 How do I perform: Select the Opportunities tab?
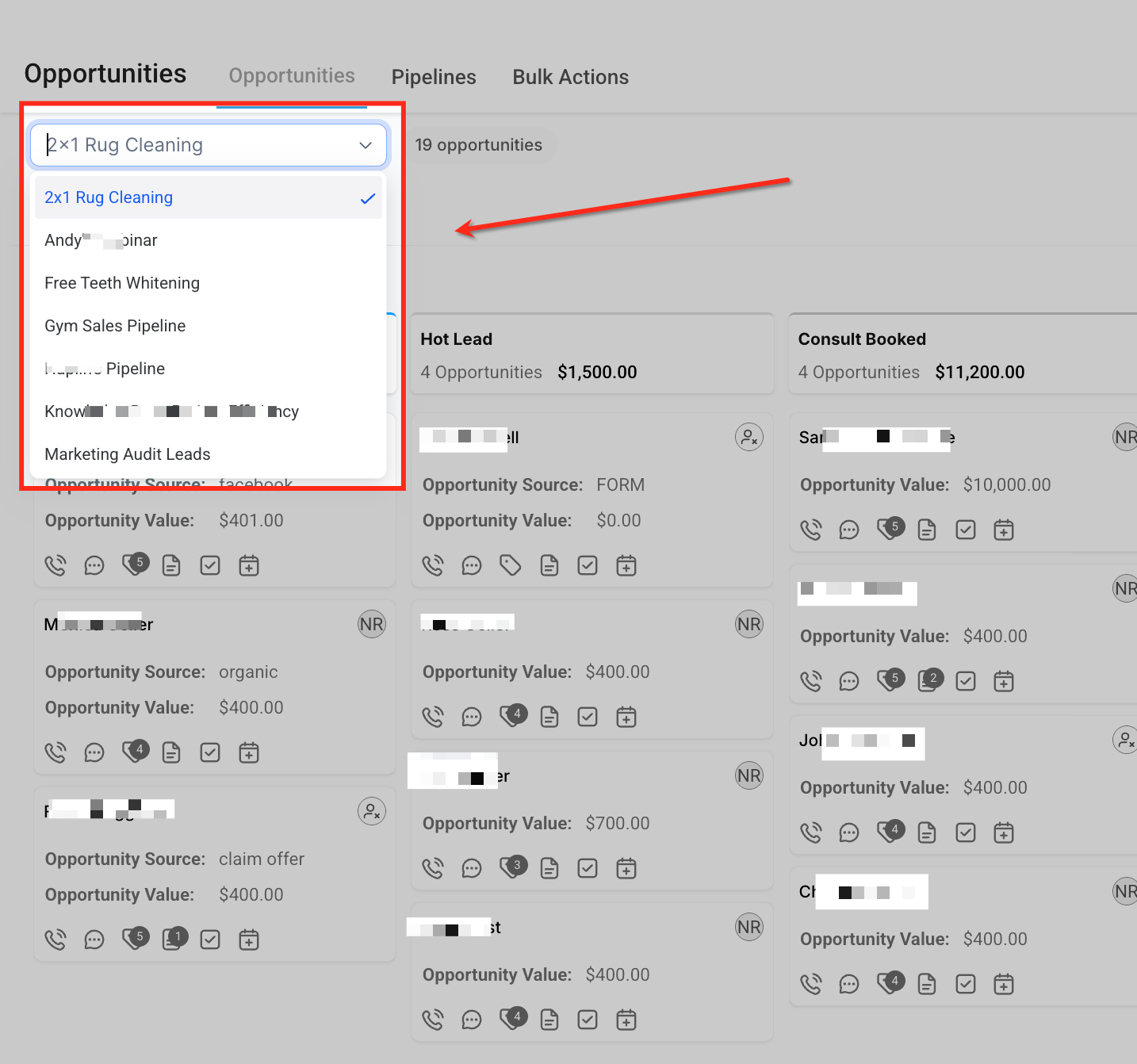pos(292,76)
